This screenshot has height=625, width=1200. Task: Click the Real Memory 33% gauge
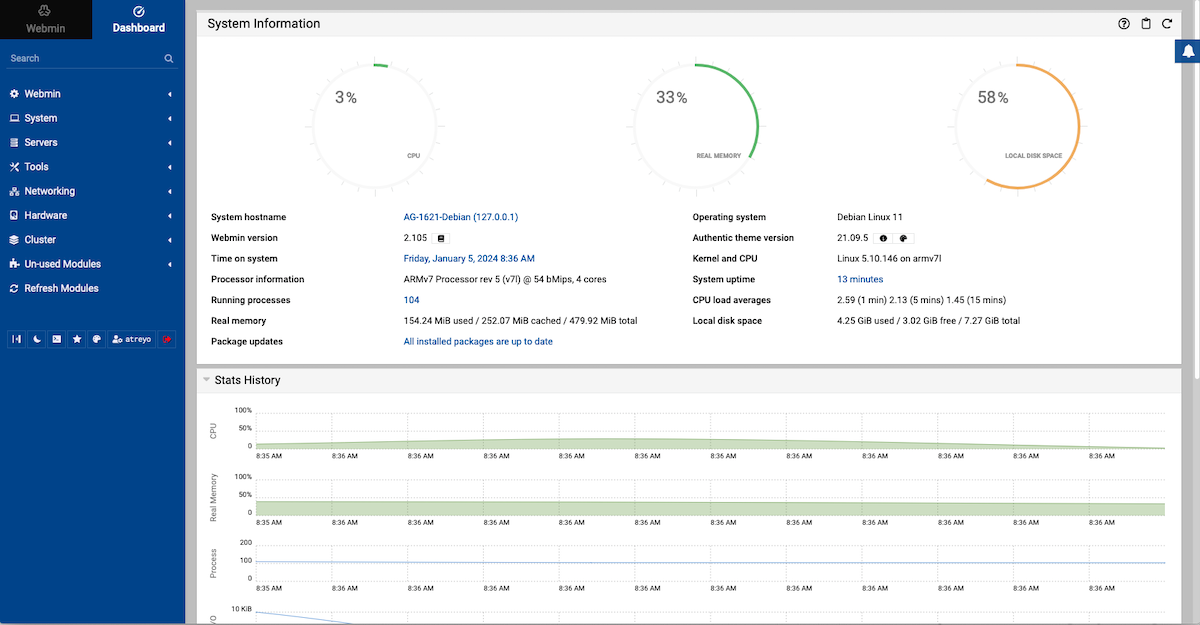click(x=696, y=126)
